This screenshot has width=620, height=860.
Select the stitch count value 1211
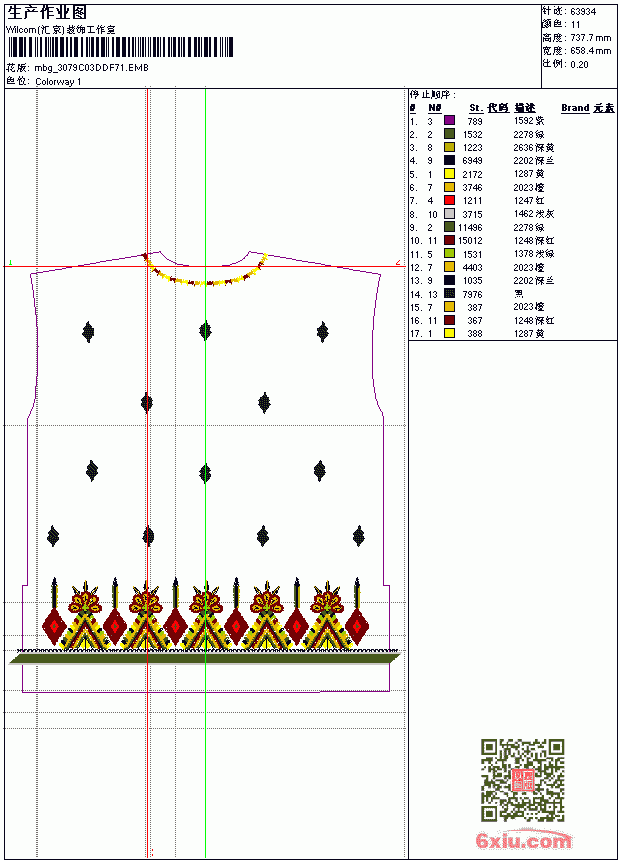click(x=472, y=201)
